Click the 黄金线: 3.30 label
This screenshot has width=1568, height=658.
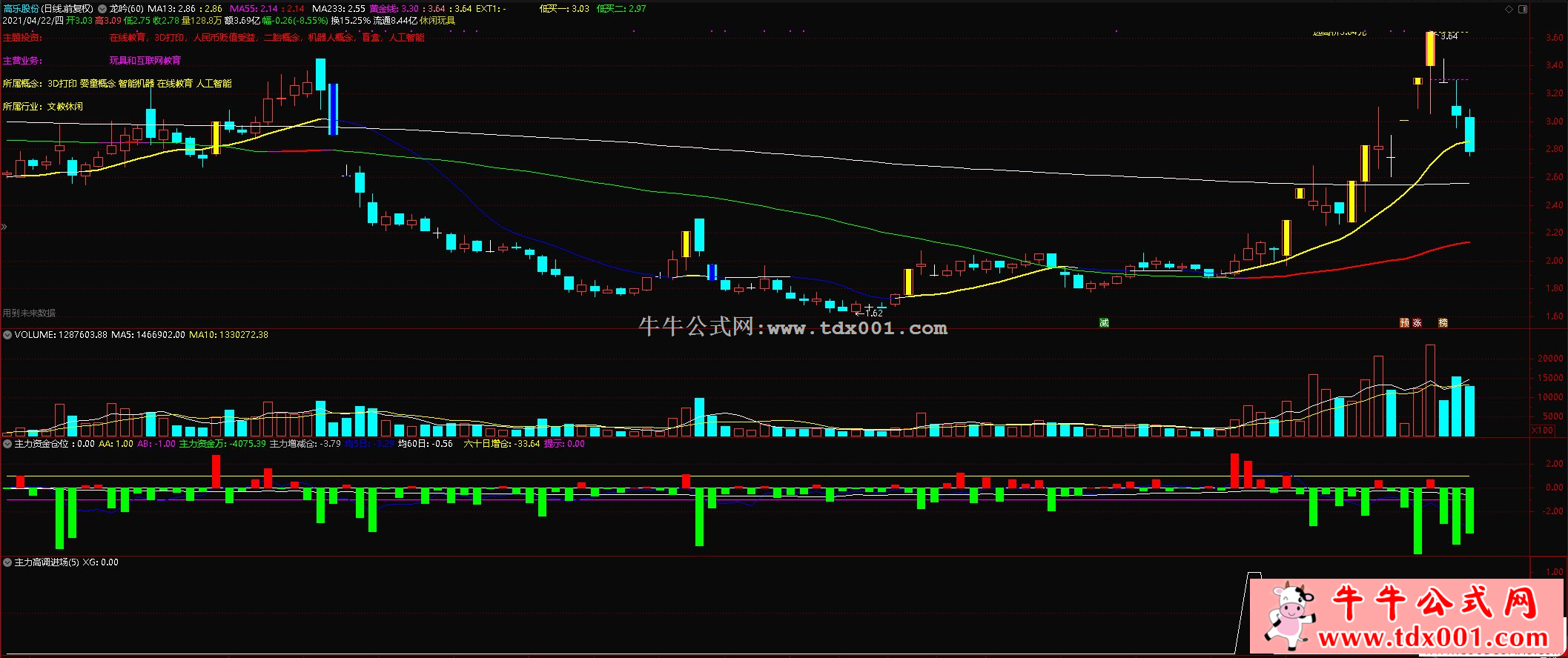pos(394,9)
